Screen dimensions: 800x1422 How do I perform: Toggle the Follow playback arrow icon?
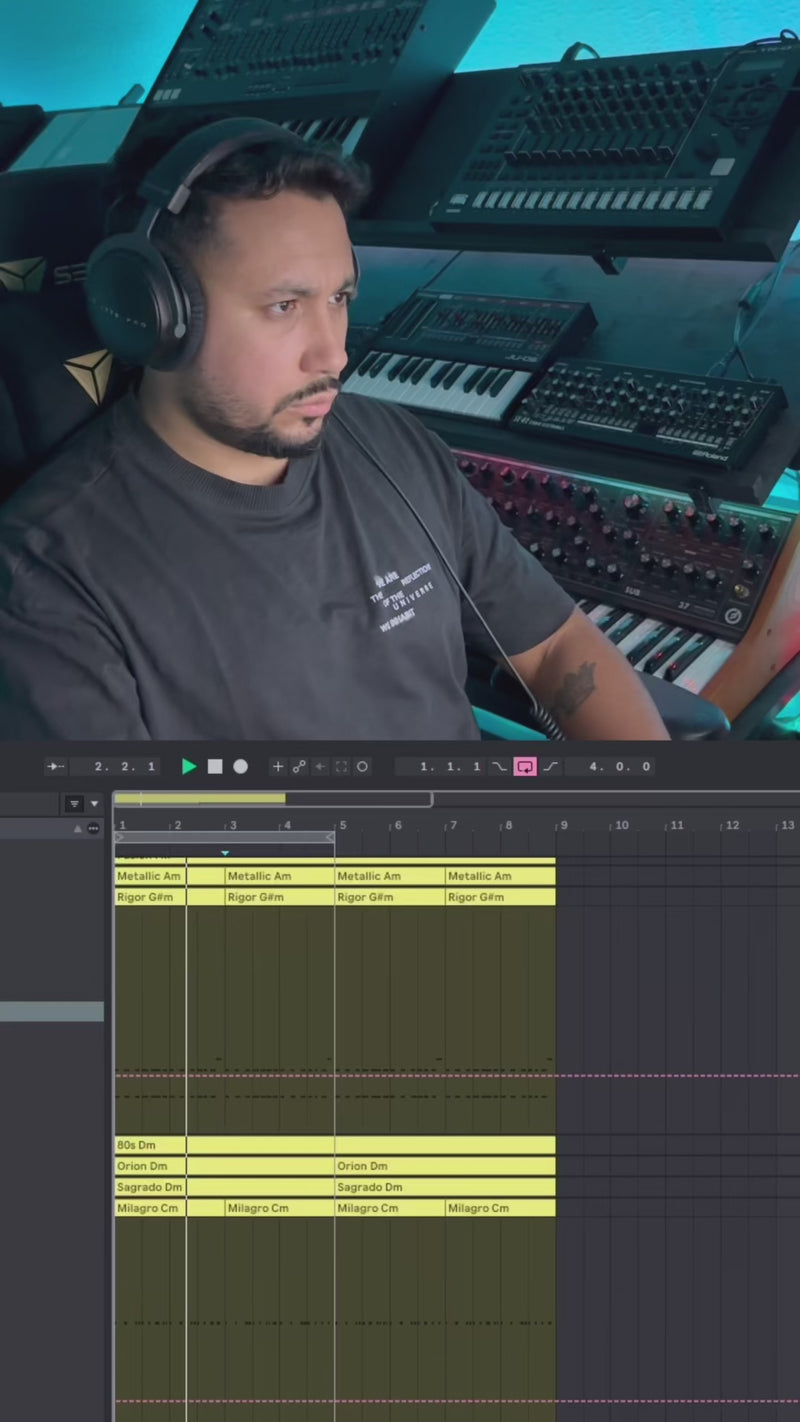[x=55, y=767]
